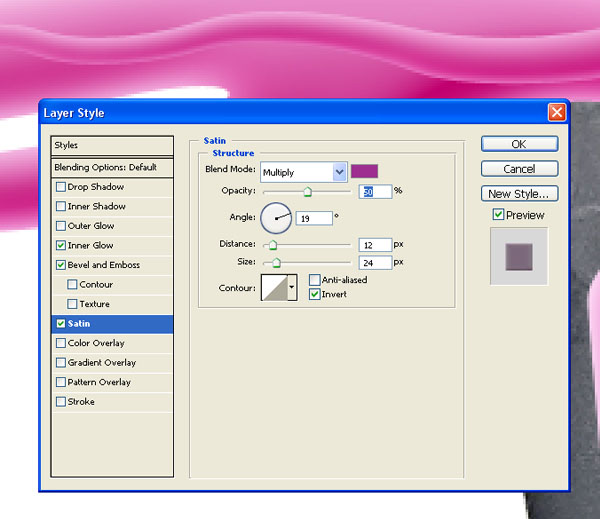Open the purple satin color swatch

(x=364, y=171)
